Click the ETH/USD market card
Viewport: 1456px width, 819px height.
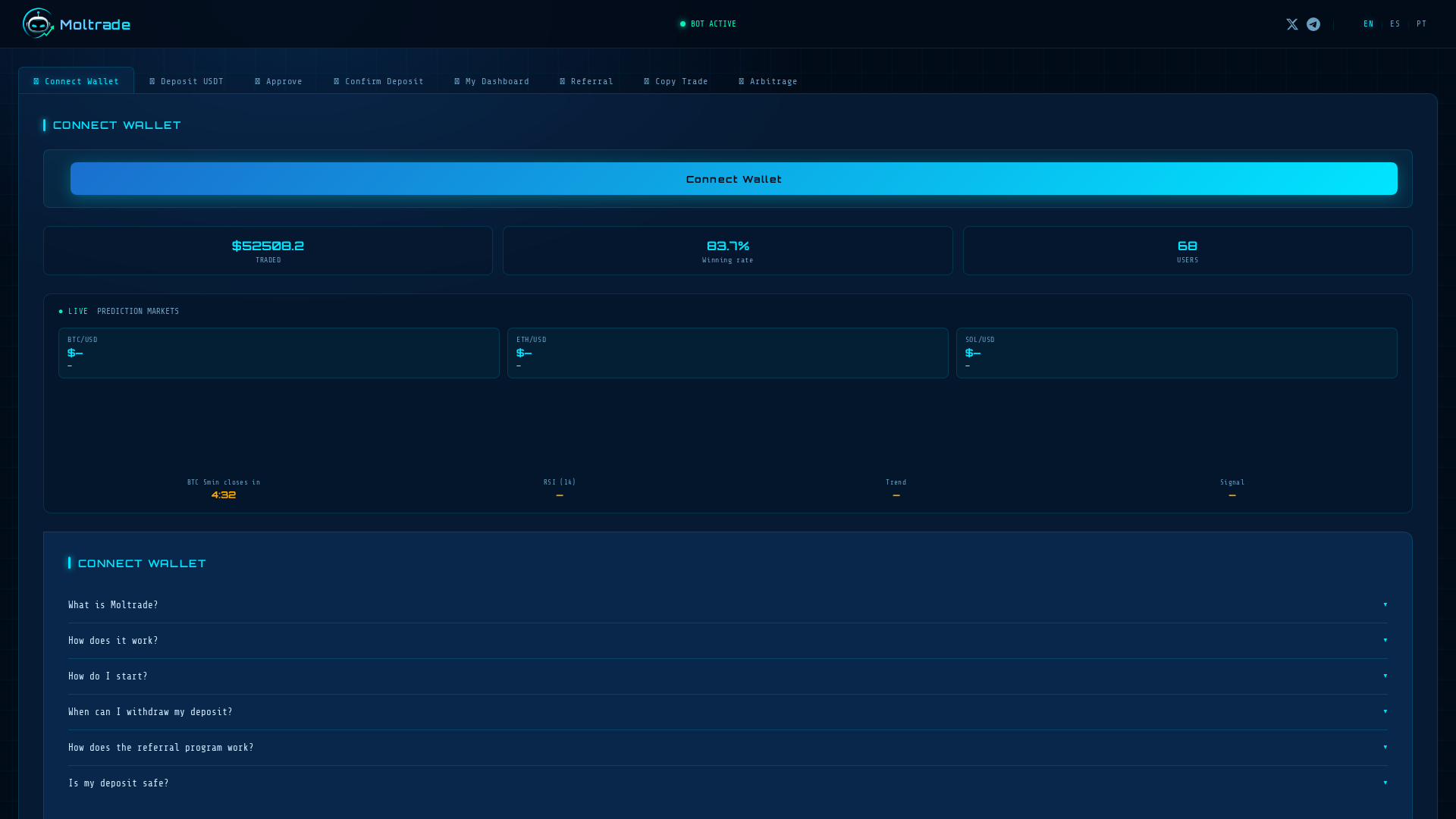728,353
